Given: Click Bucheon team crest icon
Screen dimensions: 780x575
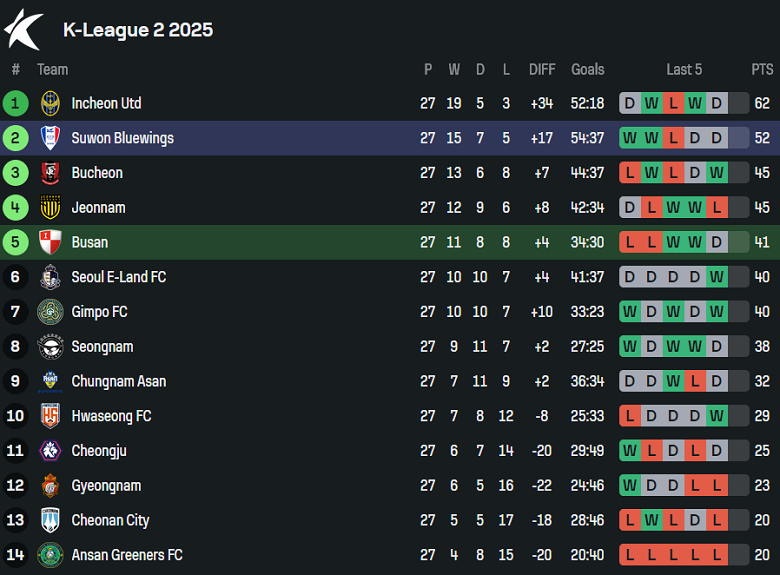Looking at the screenshot, I should pos(50,173).
